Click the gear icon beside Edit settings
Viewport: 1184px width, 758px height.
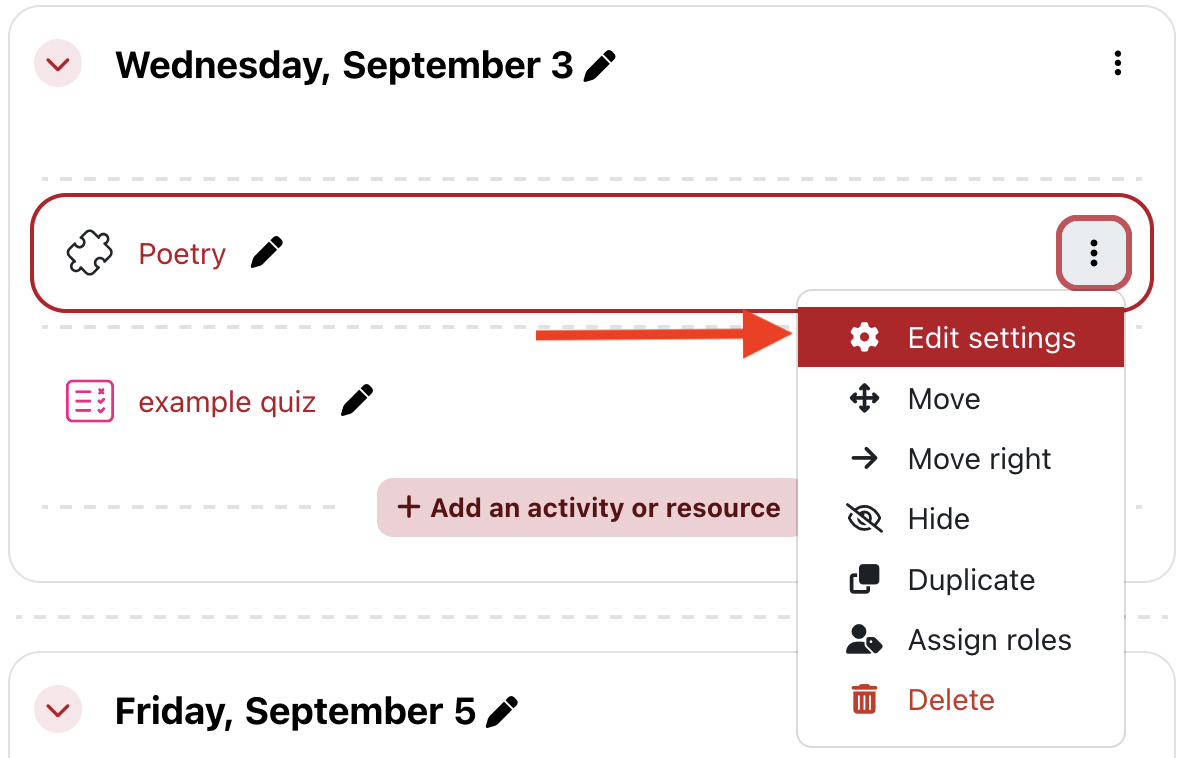click(866, 338)
